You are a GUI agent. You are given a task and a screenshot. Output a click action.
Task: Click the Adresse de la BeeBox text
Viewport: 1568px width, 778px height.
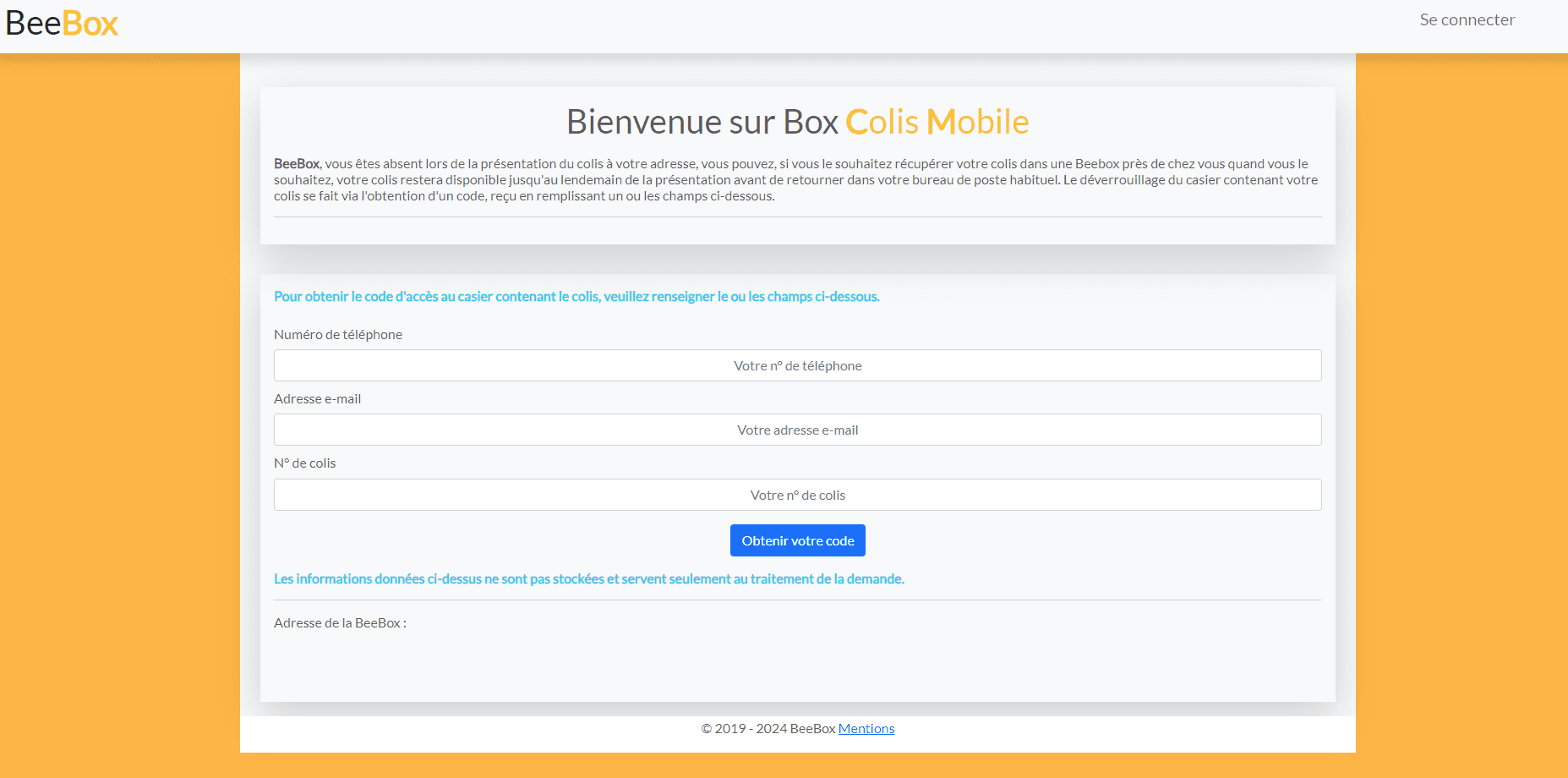pyautogui.click(x=340, y=622)
